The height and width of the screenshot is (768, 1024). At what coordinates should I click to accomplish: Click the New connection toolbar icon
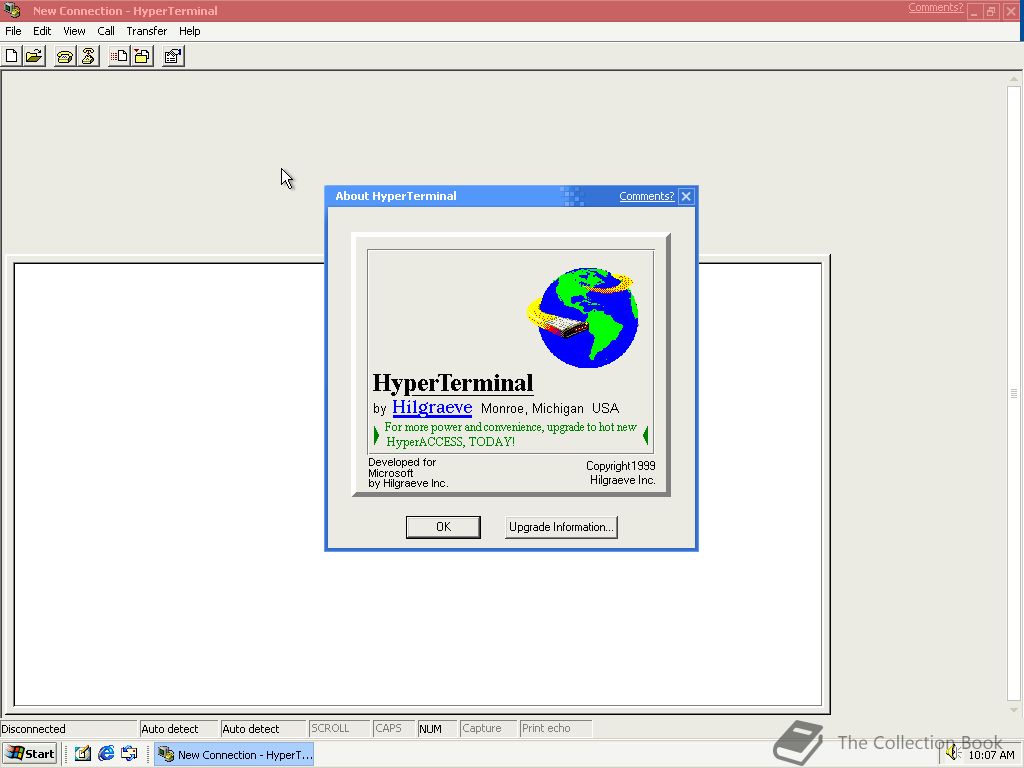12,56
